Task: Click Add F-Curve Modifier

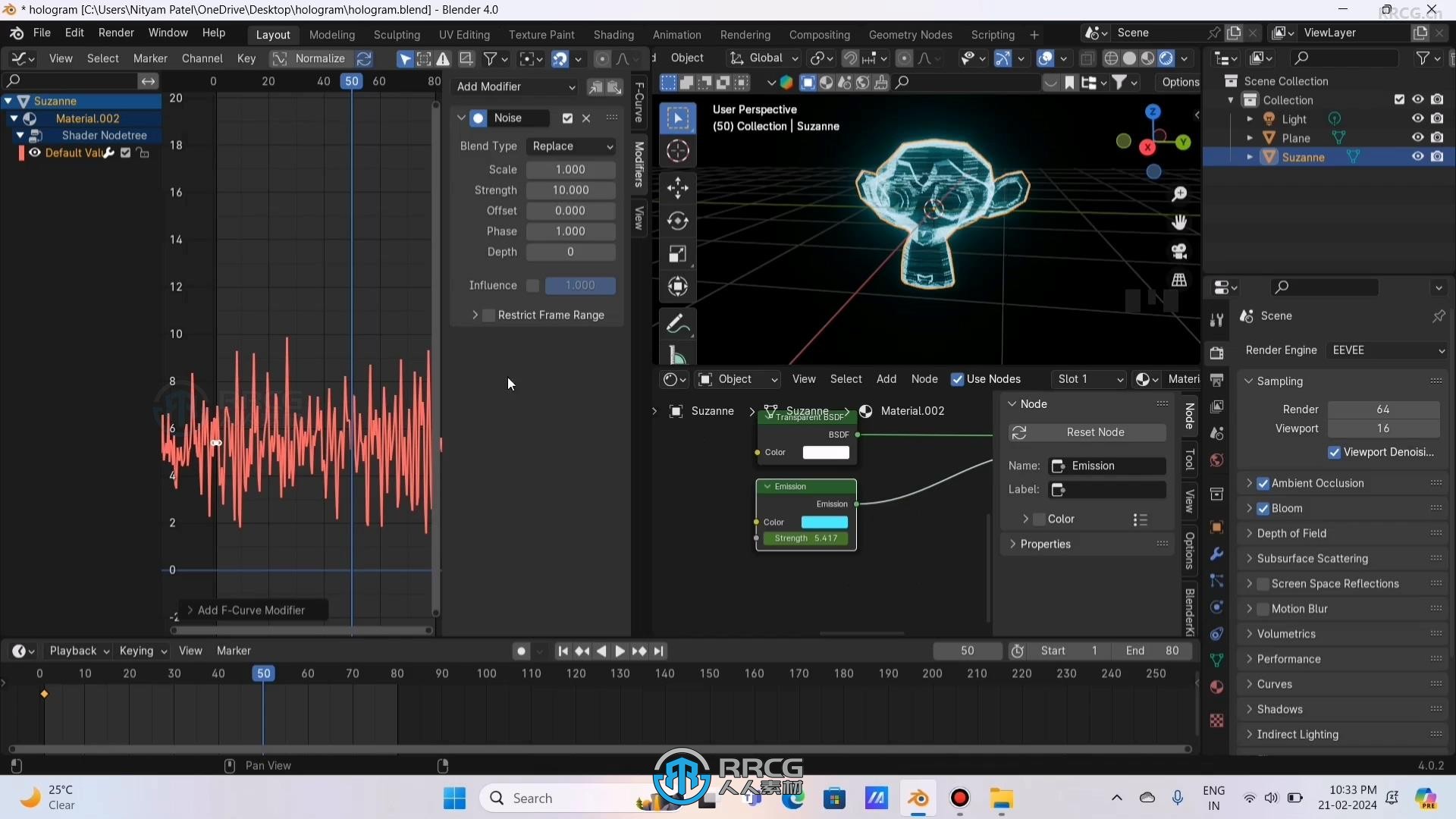Action: click(252, 610)
